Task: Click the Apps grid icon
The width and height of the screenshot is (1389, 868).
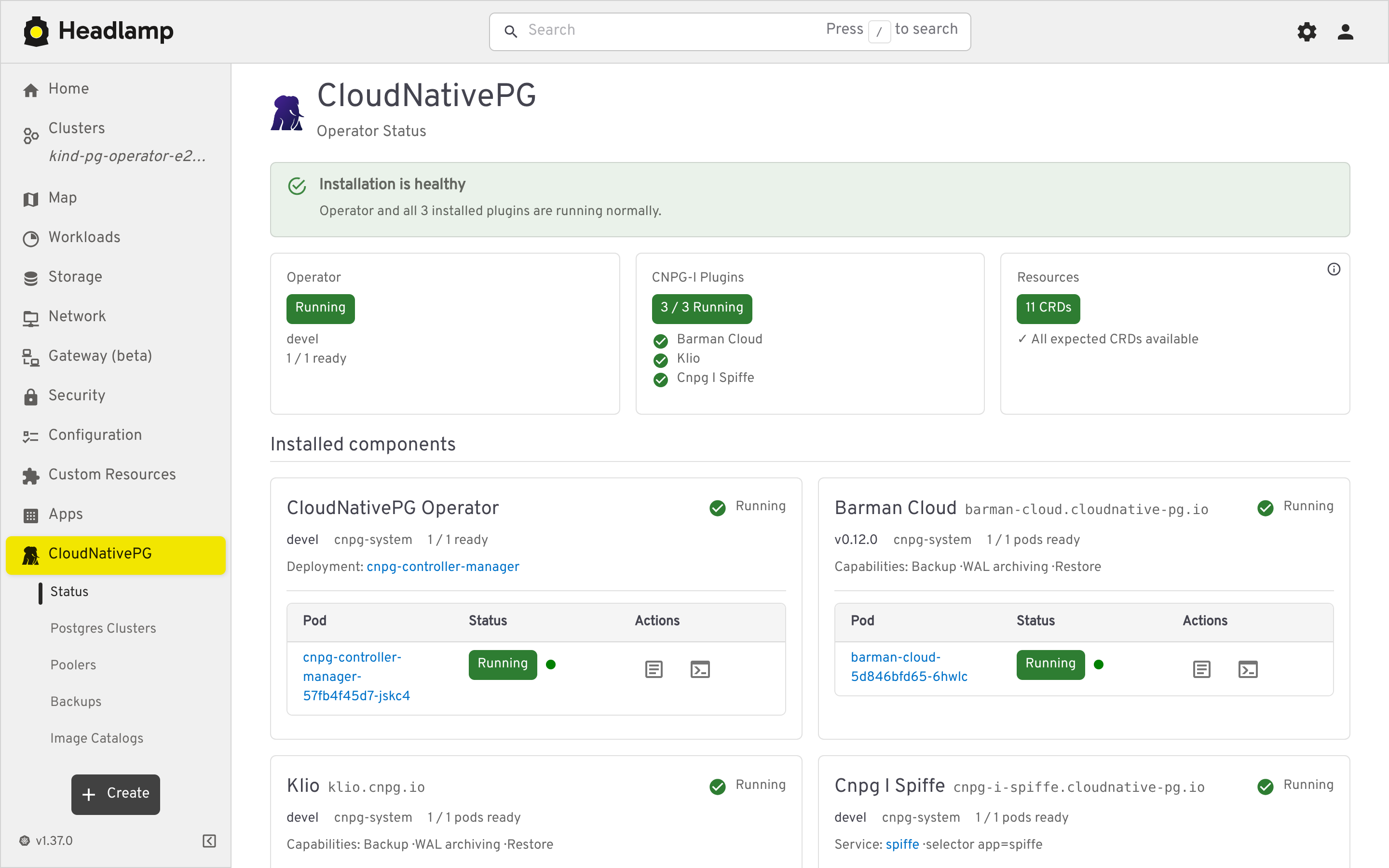Action: (x=30, y=515)
